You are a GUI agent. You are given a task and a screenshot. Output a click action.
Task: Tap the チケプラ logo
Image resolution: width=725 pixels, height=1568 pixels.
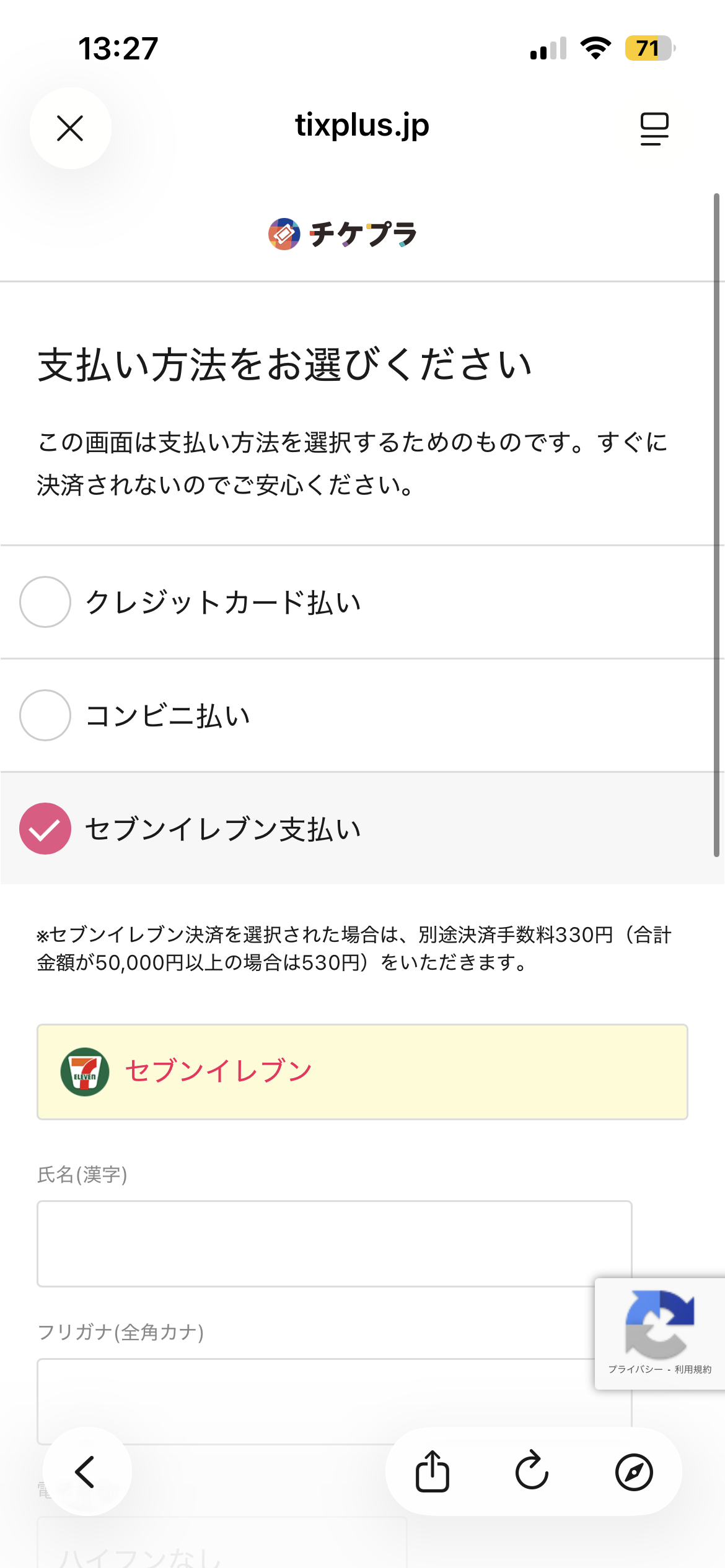pyautogui.click(x=343, y=234)
